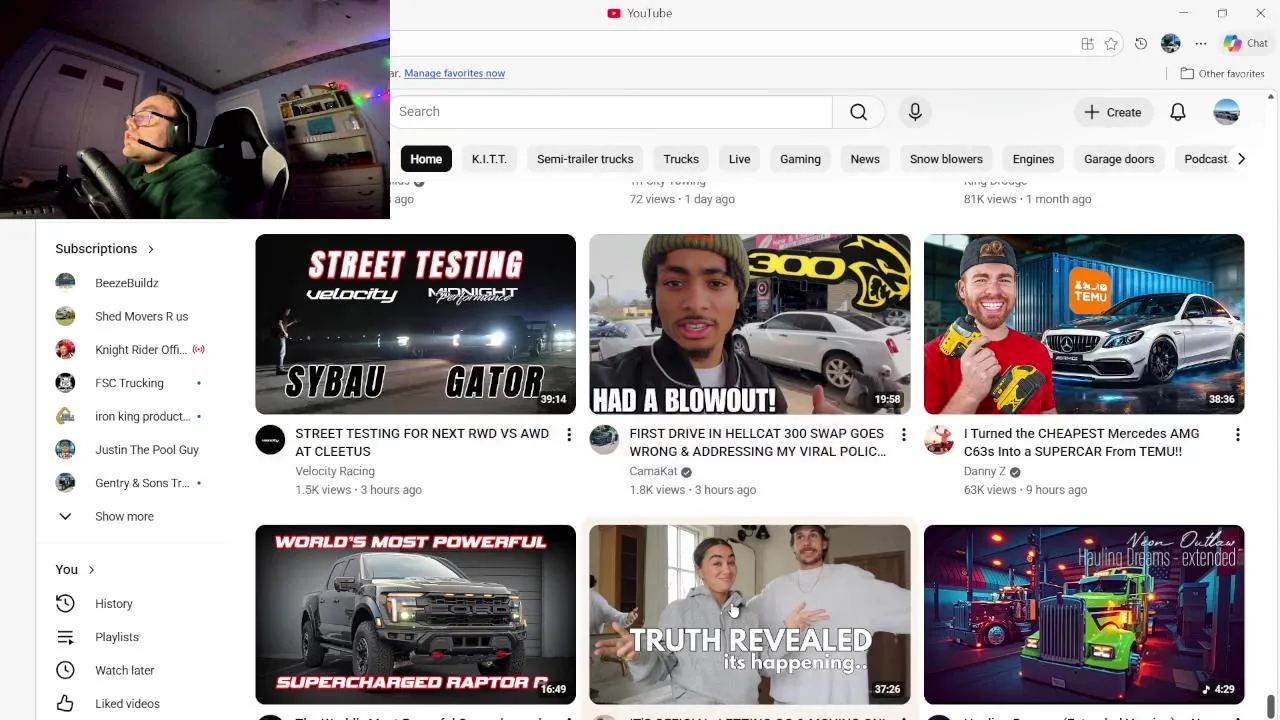Play the Hauling Dreams extended thumbnail
The image size is (1280, 720).
[1084, 615]
